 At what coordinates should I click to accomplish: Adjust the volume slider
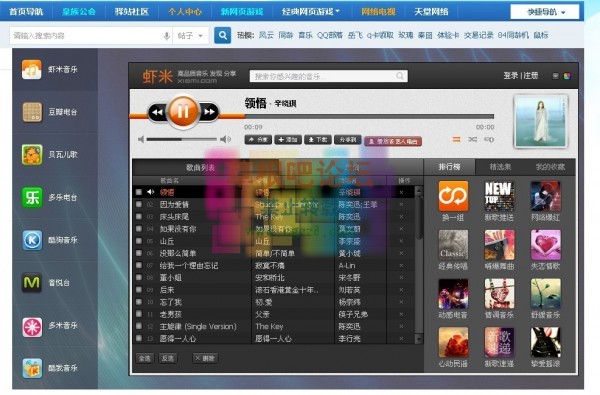coord(181,139)
